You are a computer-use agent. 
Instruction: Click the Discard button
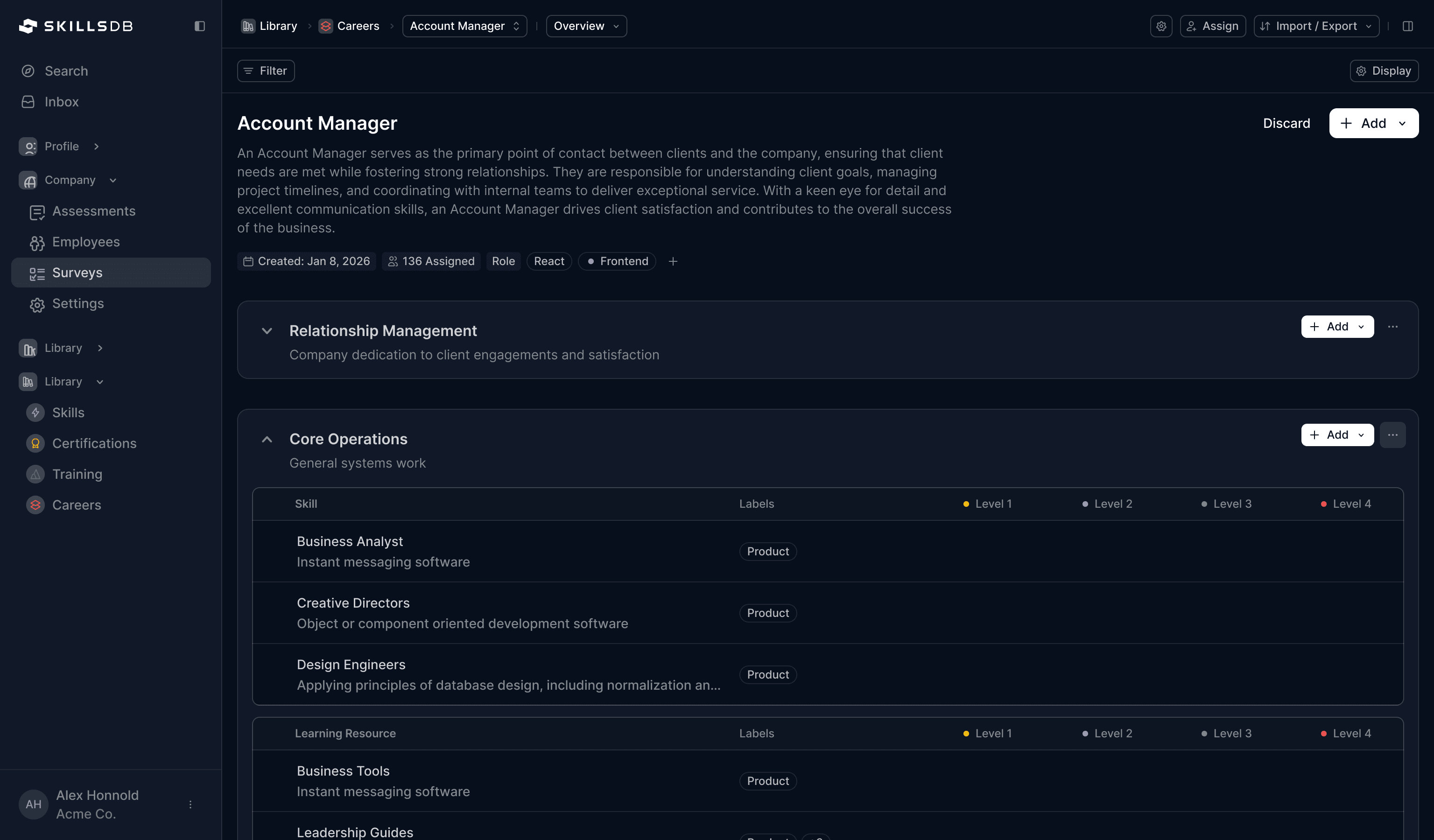(x=1286, y=123)
